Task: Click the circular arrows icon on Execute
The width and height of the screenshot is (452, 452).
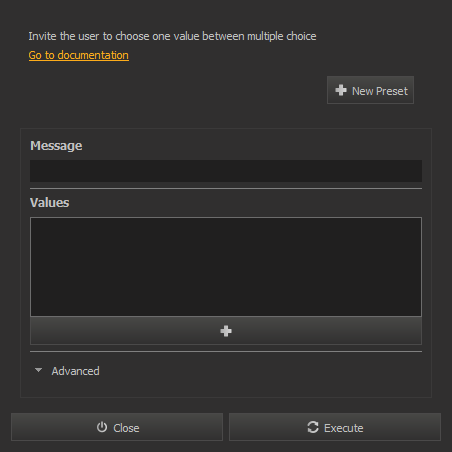Action: (313, 427)
